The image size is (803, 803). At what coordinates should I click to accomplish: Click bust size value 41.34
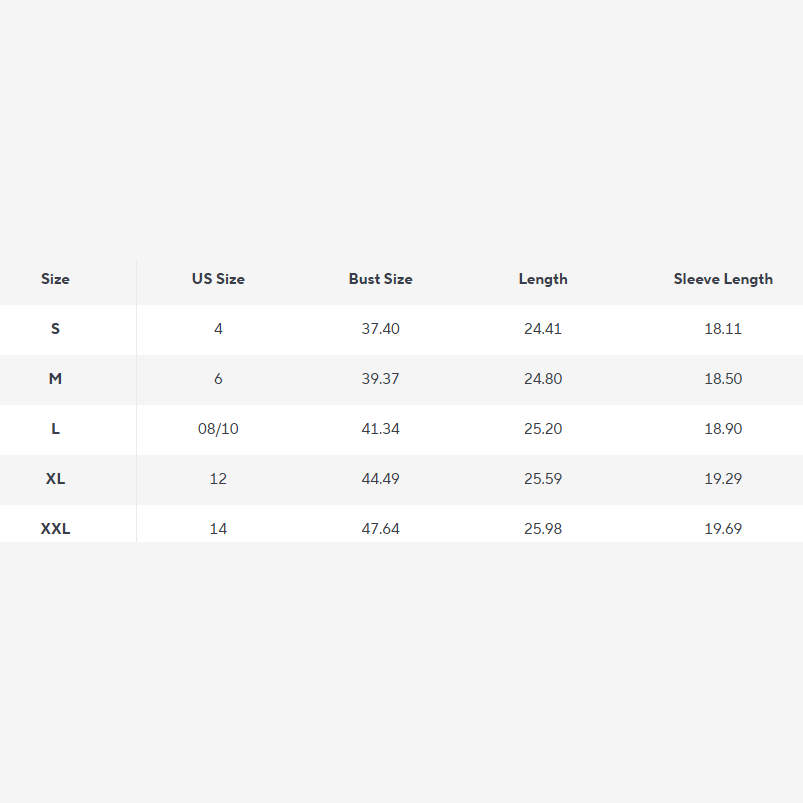(x=380, y=428)
